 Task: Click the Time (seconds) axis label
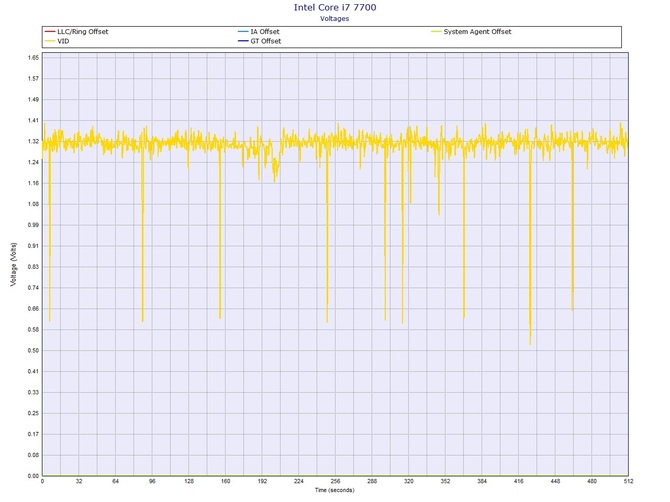pos(335,490)
